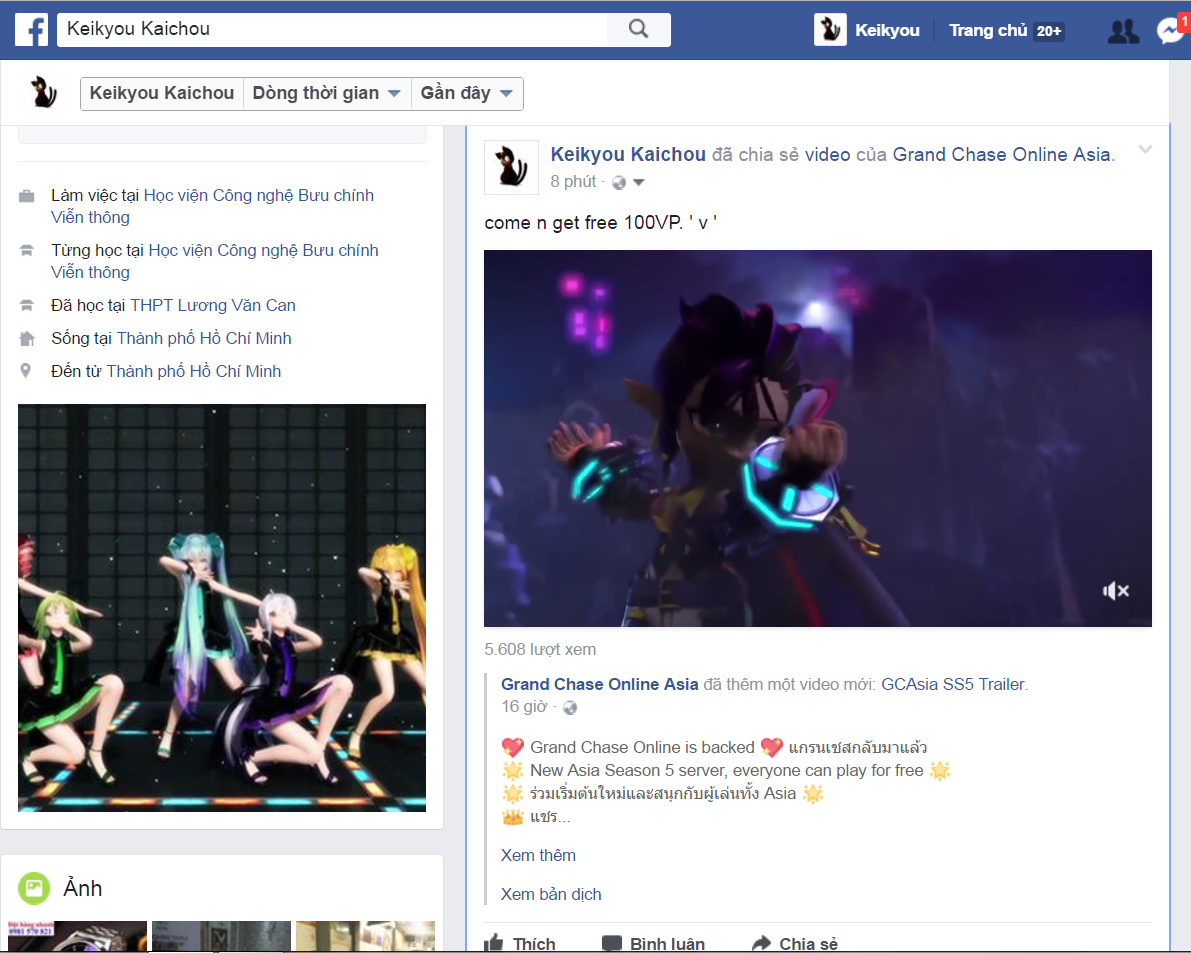Click the search magnifier button

point(639,29)
